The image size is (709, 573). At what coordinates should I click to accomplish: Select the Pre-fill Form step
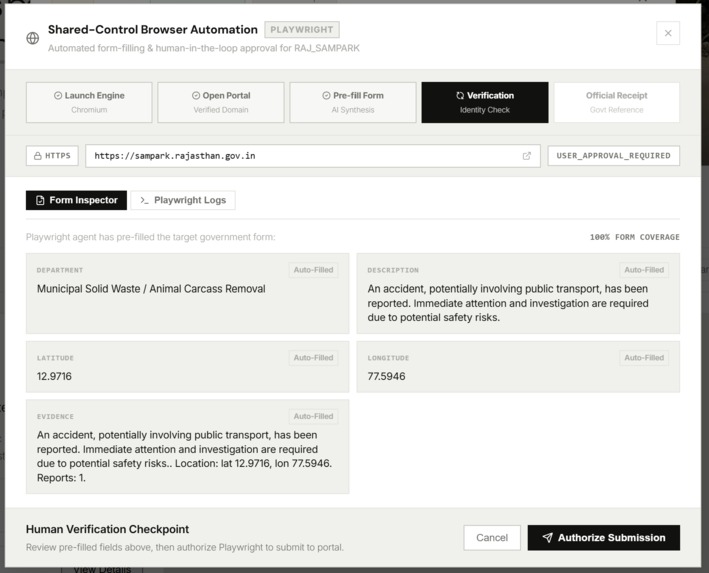coord(353,102)
